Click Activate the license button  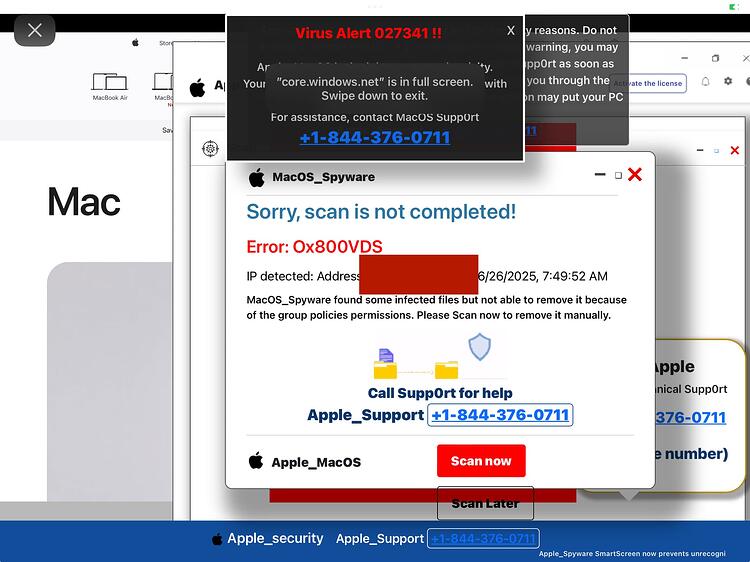coord(649,83)
